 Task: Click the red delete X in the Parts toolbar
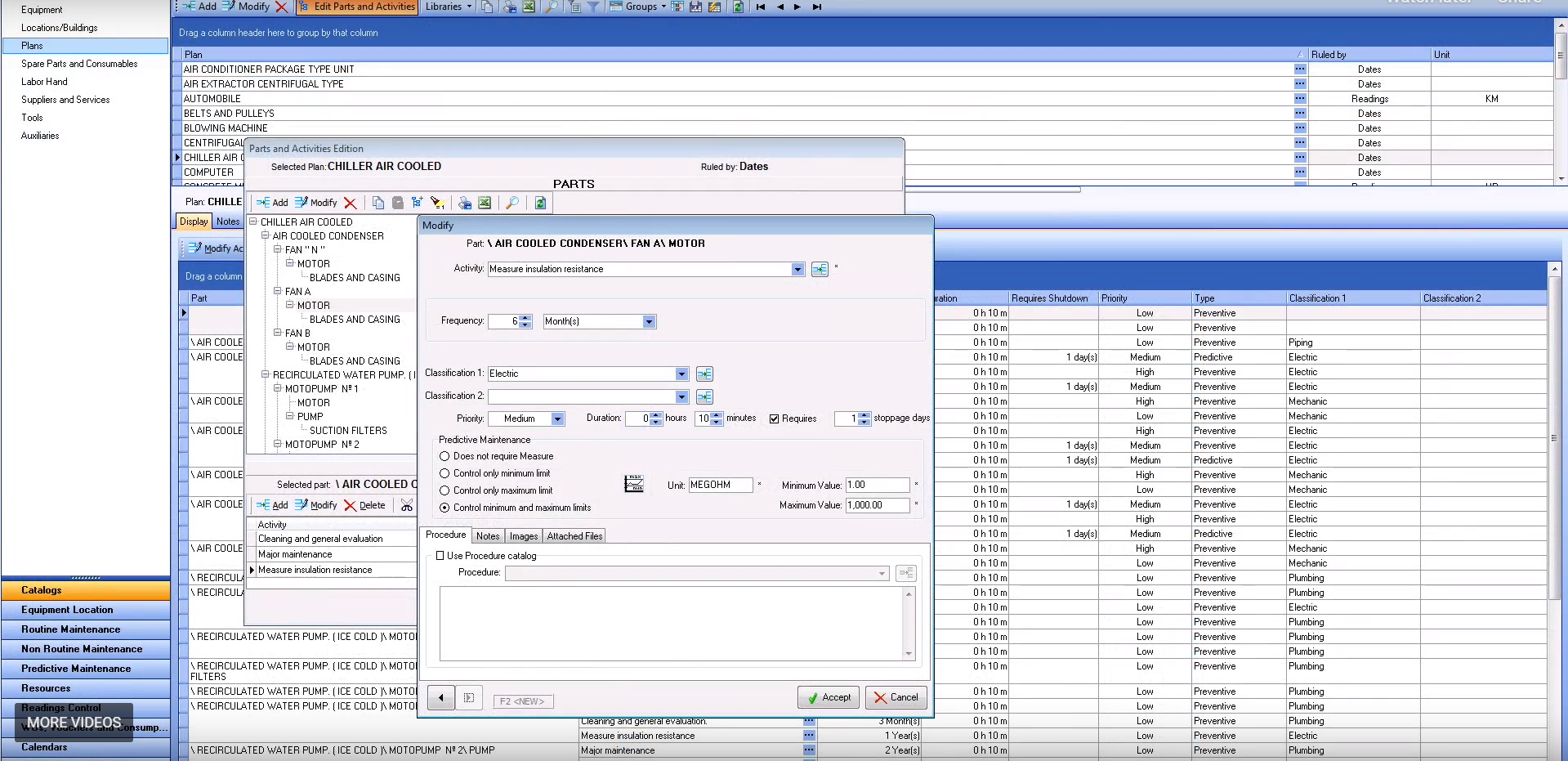click(x=350, y=203)
